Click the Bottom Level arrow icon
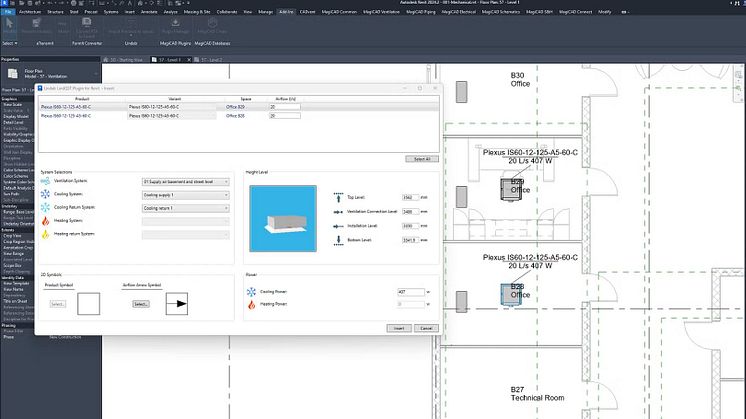 338,240
